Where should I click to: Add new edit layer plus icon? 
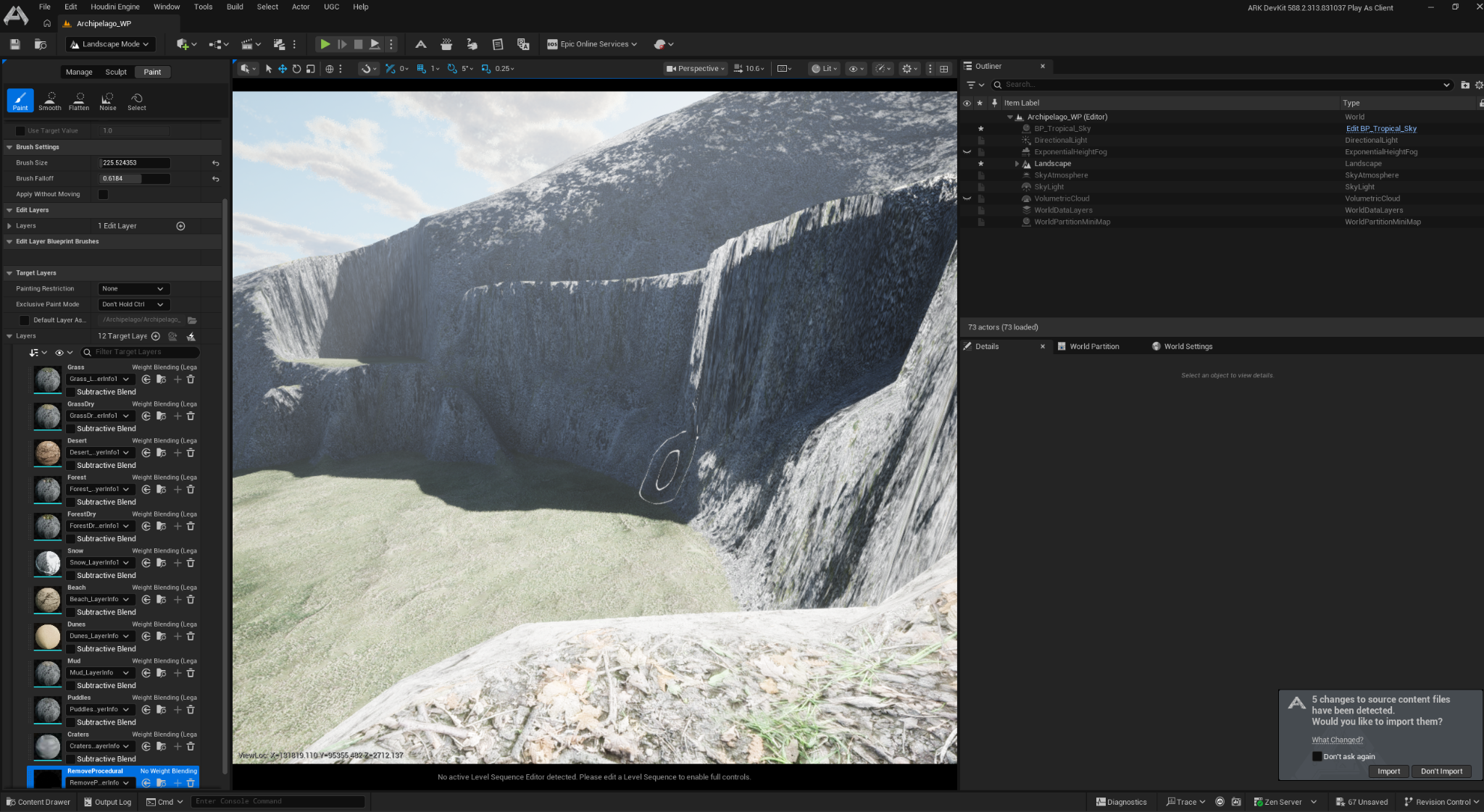pos(181,226)
